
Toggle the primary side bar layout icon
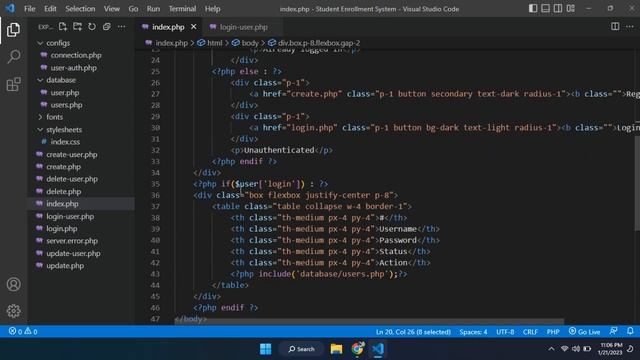[x=533, y=9]
